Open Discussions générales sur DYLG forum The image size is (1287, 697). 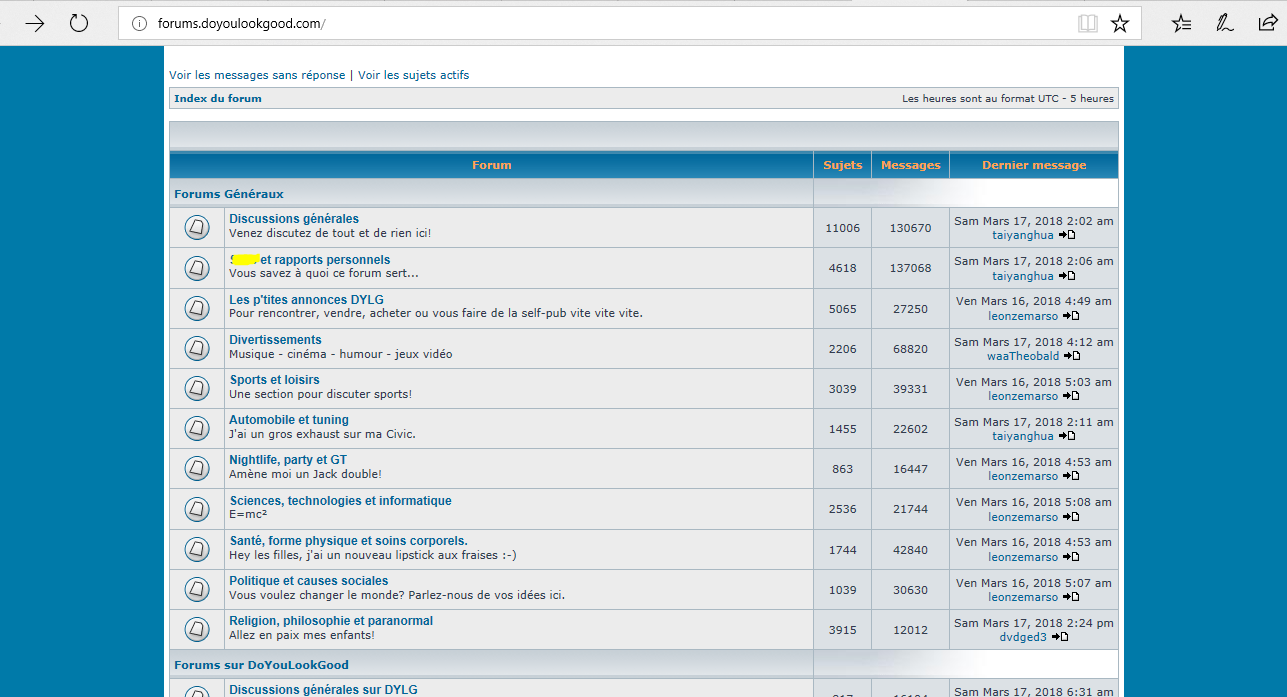323,690
